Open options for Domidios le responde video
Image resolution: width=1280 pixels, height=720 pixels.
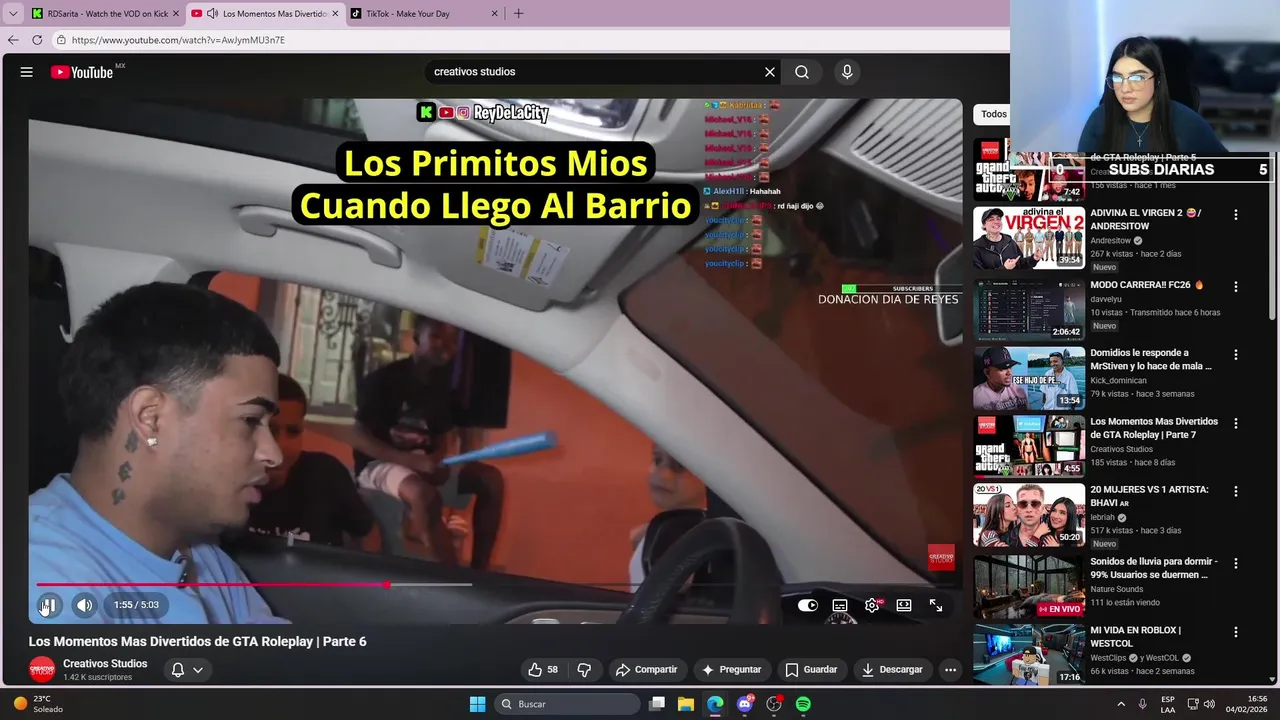pos(1236,354)
